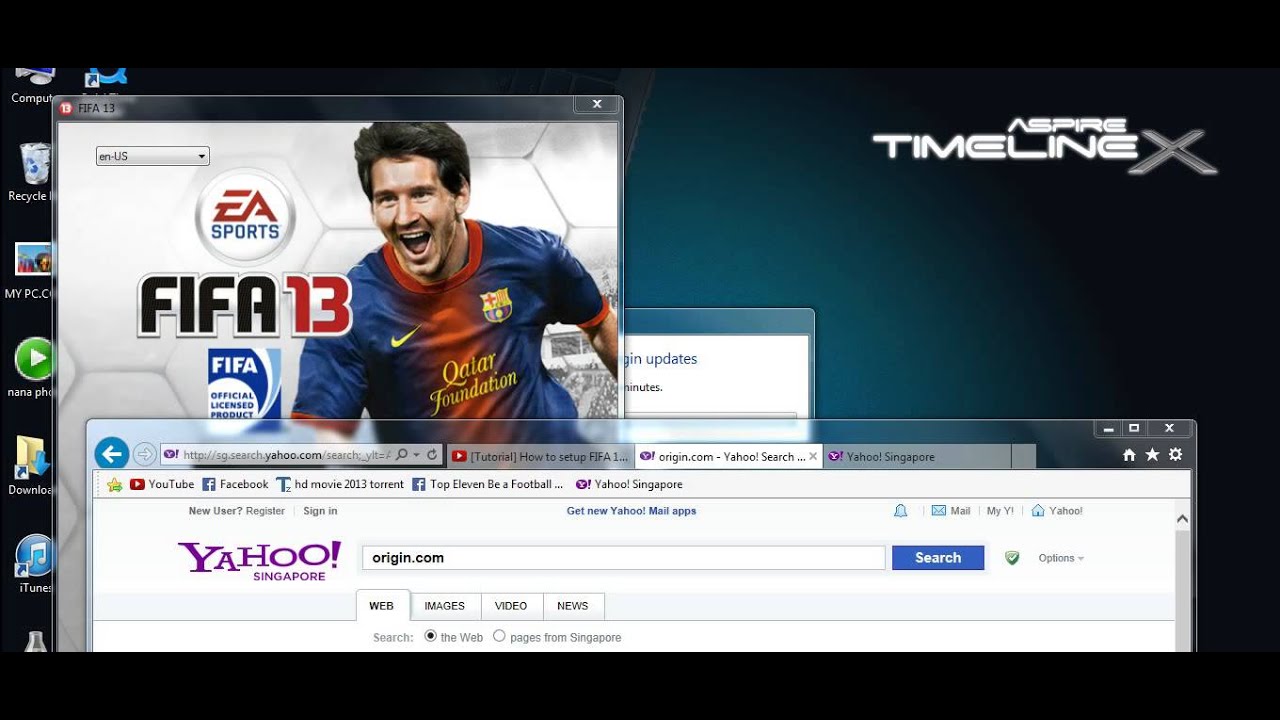This screenshot has width=1280, height=720.
Task: Go back with the browser Back arrow
Action: point(111,454)
